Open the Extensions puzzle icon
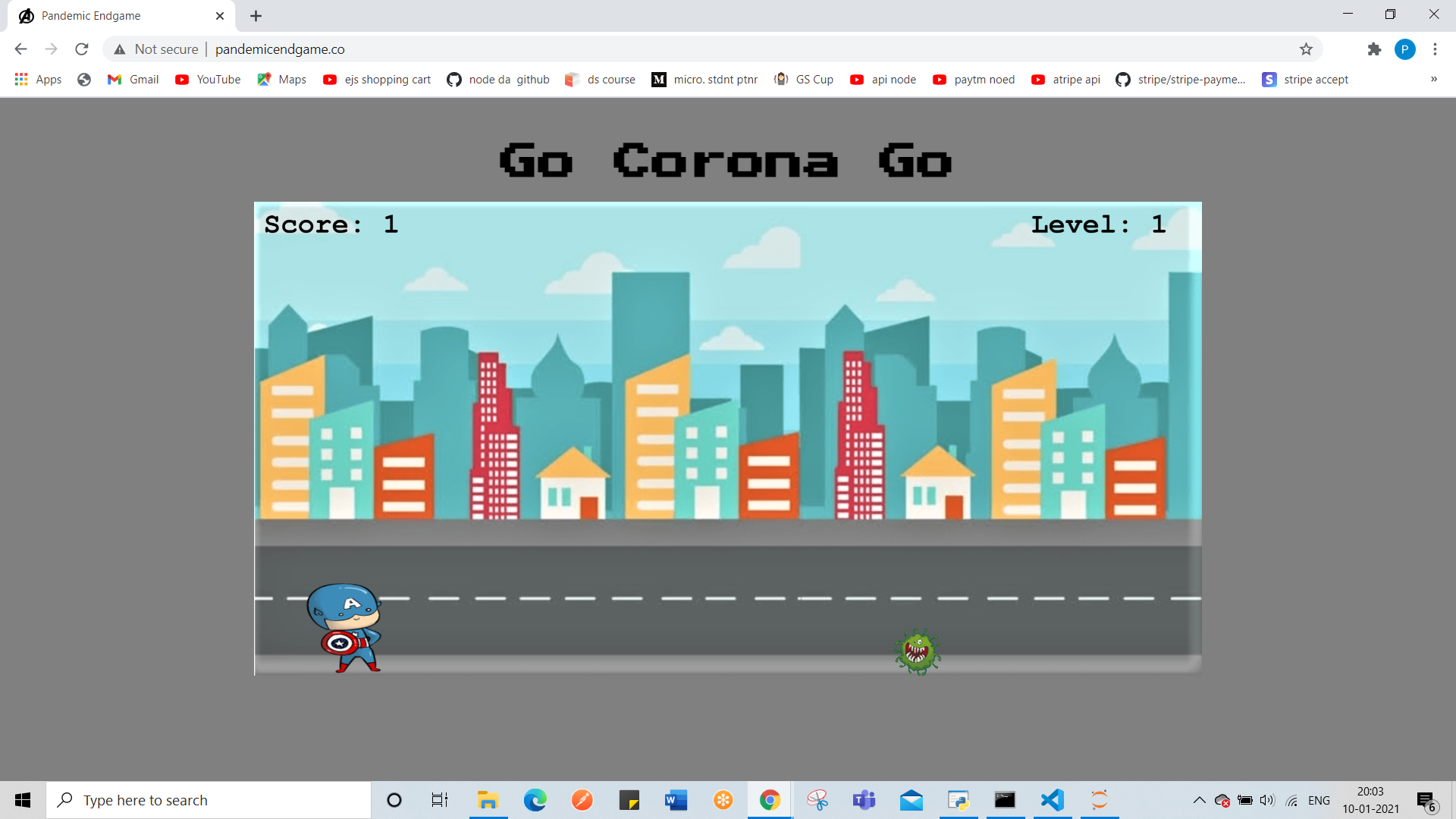1456x819 pixels. point(1374,49)
